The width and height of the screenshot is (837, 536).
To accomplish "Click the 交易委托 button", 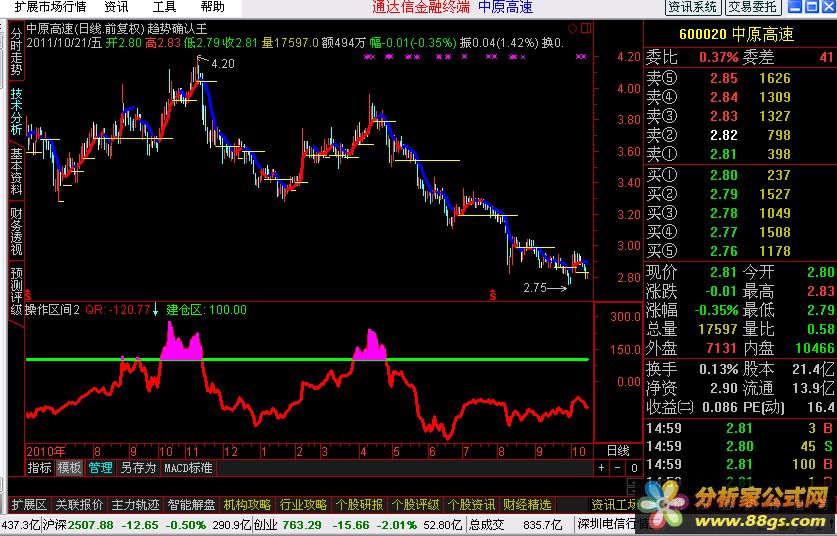I will [753, 7].
